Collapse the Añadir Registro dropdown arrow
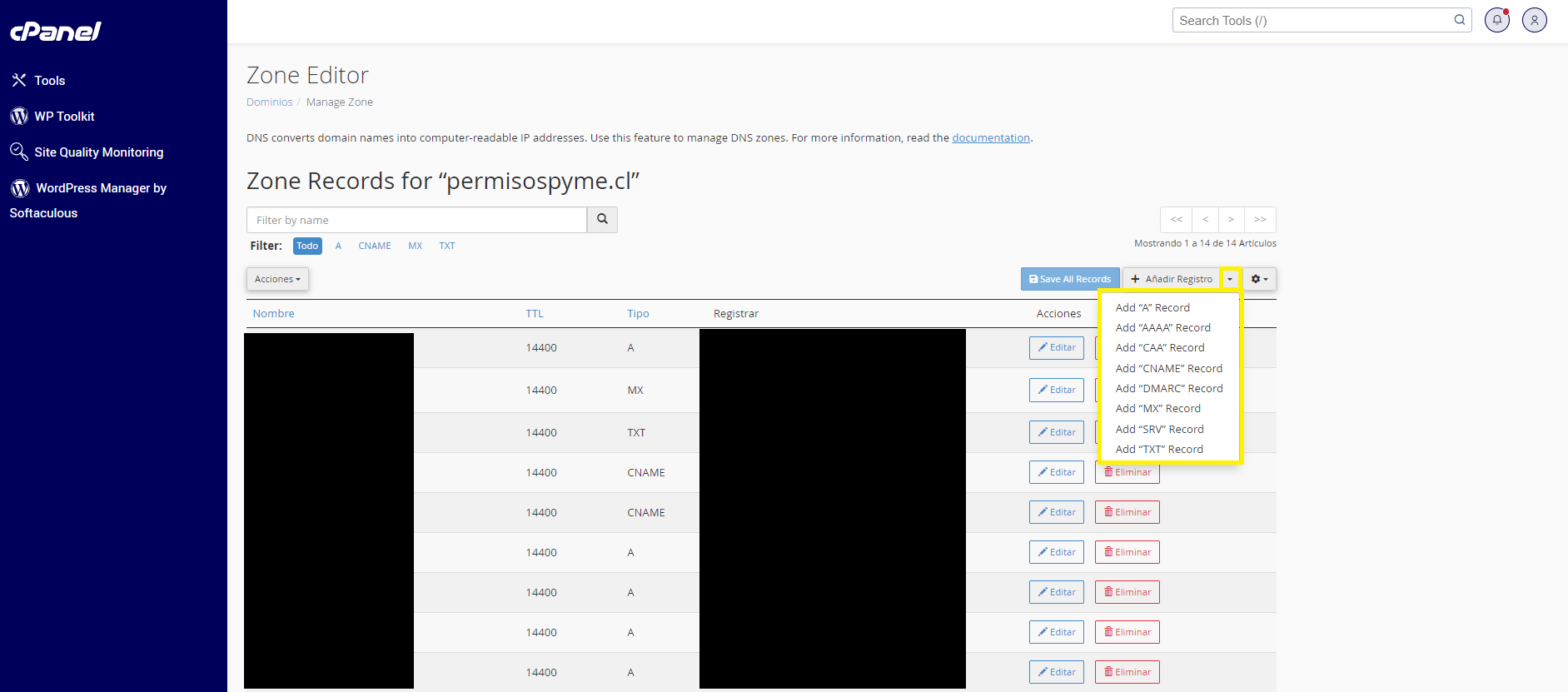The image size is (1568, 692). pyautogui.click(x=1230, y=279)
